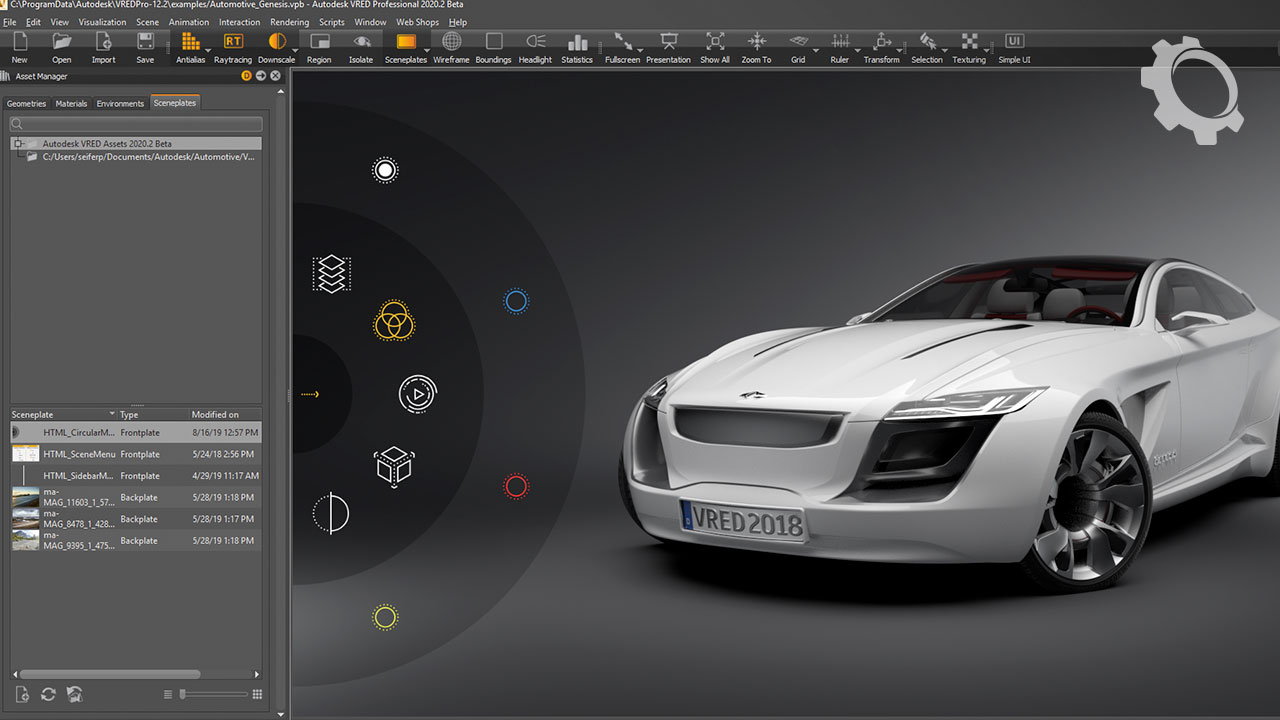Start Presentation mode from the toolbar

coord(668,42)
